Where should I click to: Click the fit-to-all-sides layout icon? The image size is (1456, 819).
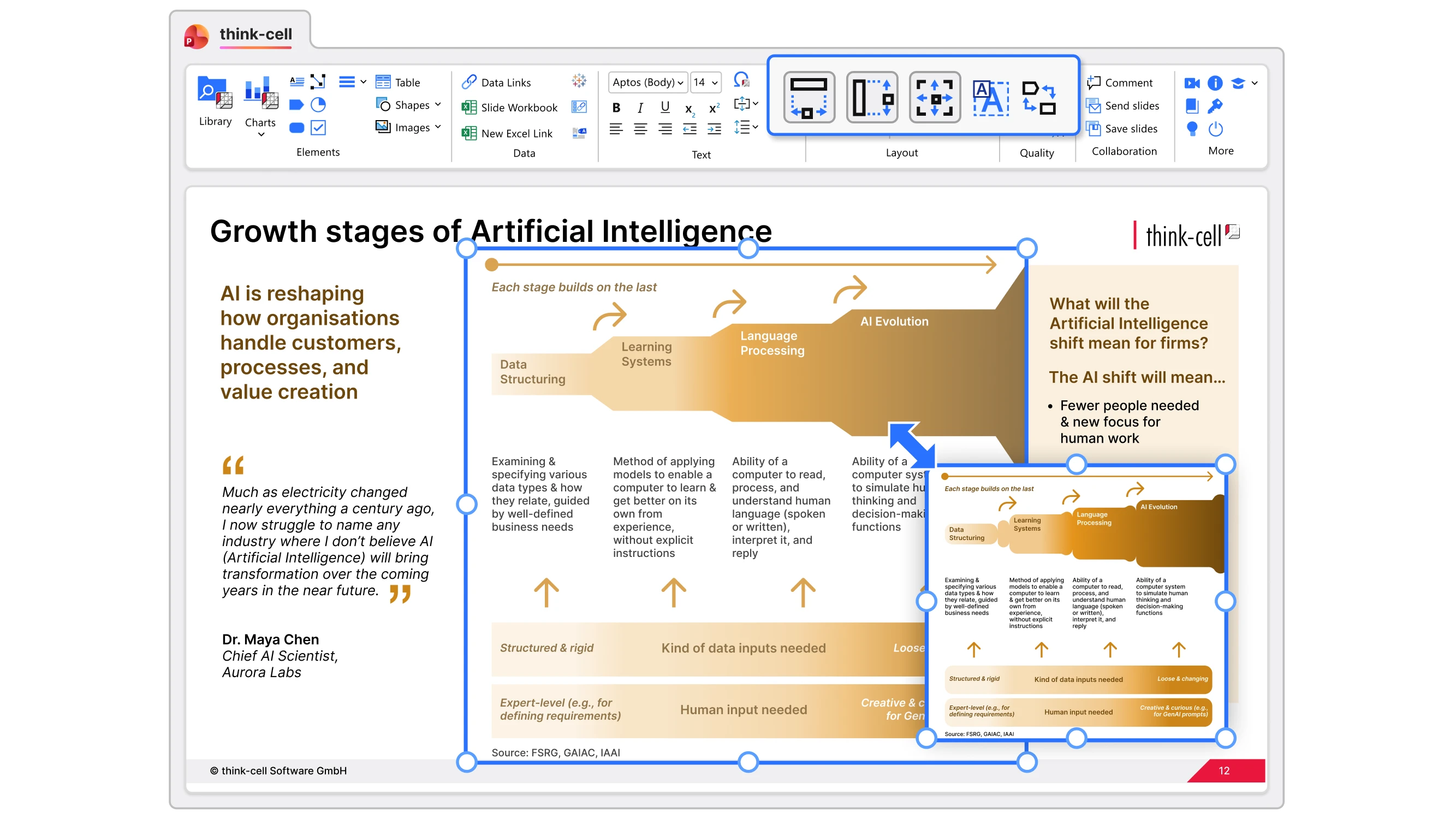pyautogui.click(x=934, y=97)
